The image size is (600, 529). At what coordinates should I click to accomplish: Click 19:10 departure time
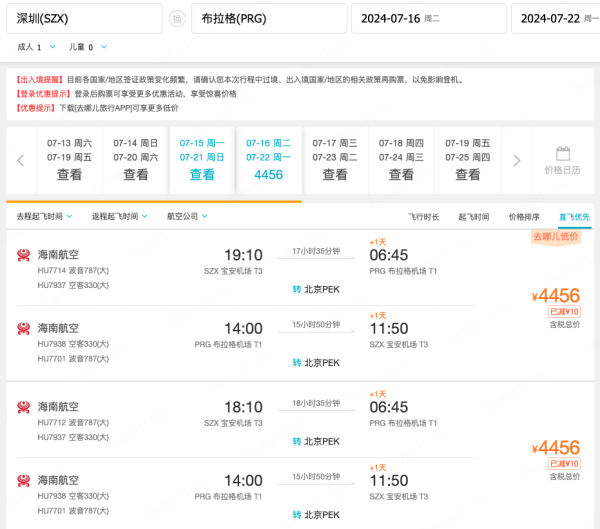(x=243, y=255)
